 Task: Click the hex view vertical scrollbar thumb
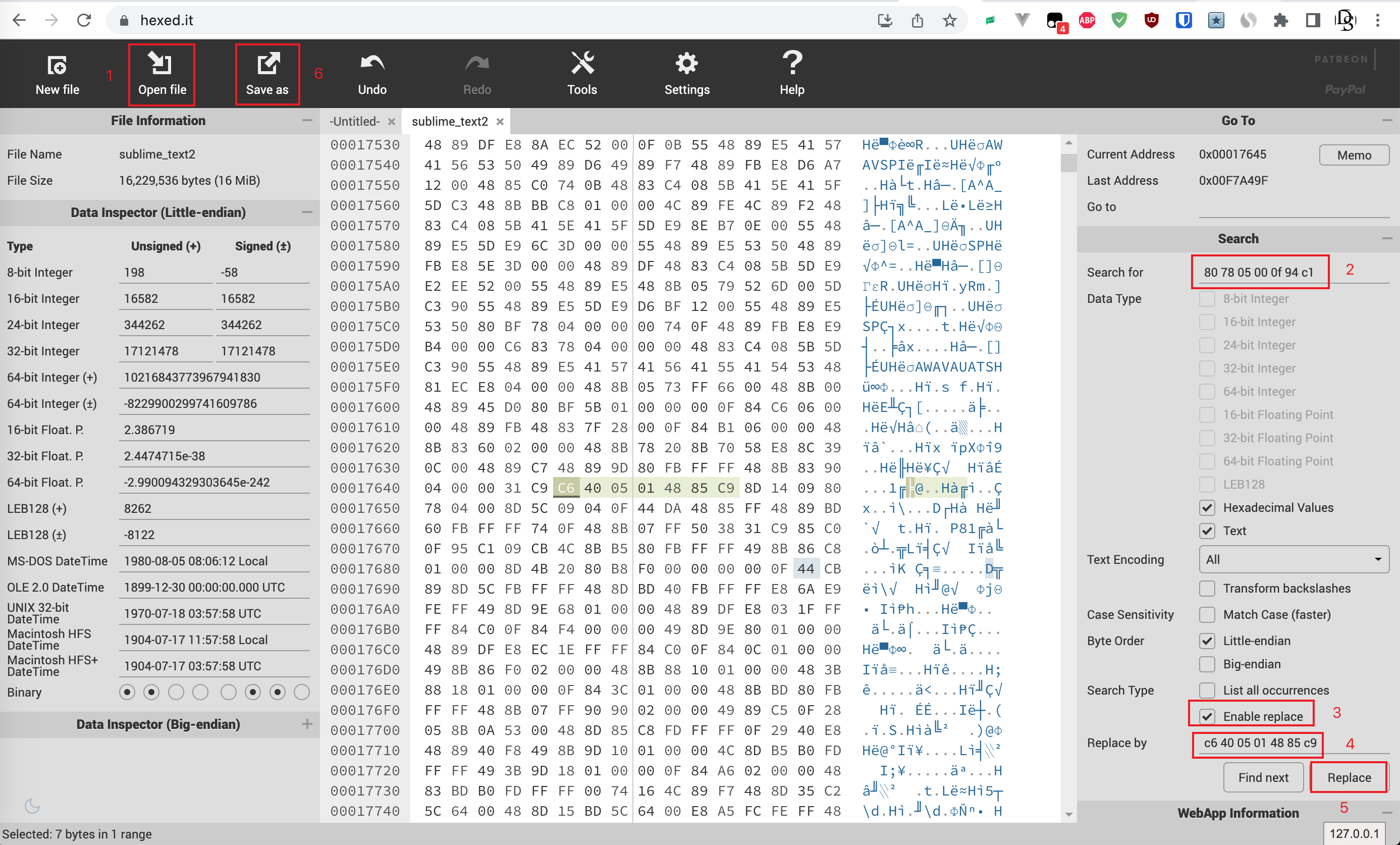(x=1068, y=163)
